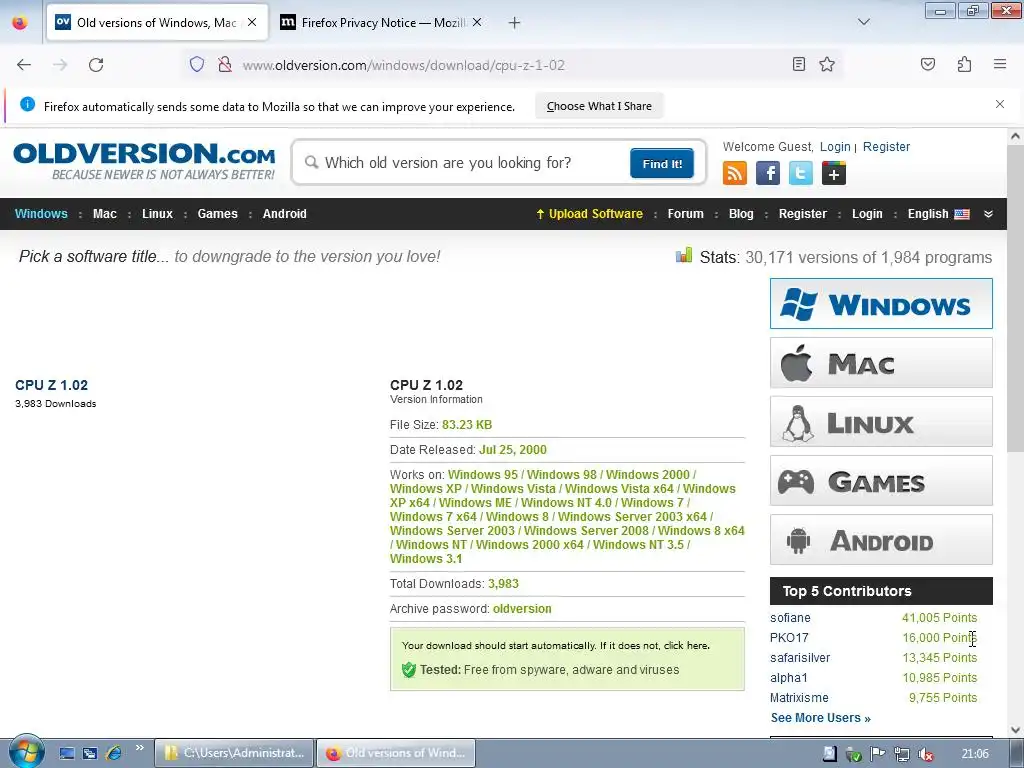Select Android in the navigation bar

tap(284, 214)
